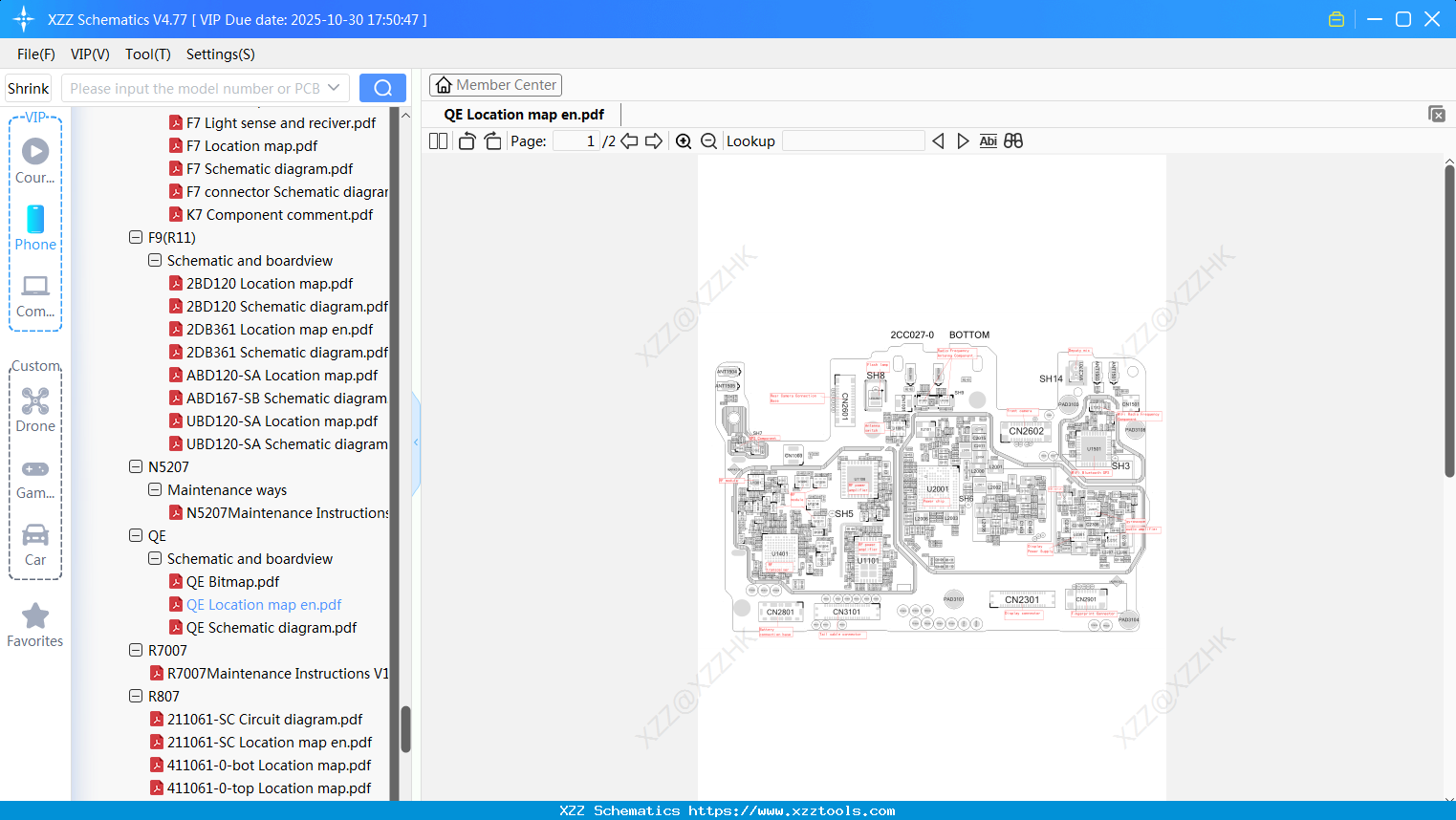Close the open PDF tab panel icon
The height and width of the screenshot is (820, 1456).
(x=1437, y=114)
